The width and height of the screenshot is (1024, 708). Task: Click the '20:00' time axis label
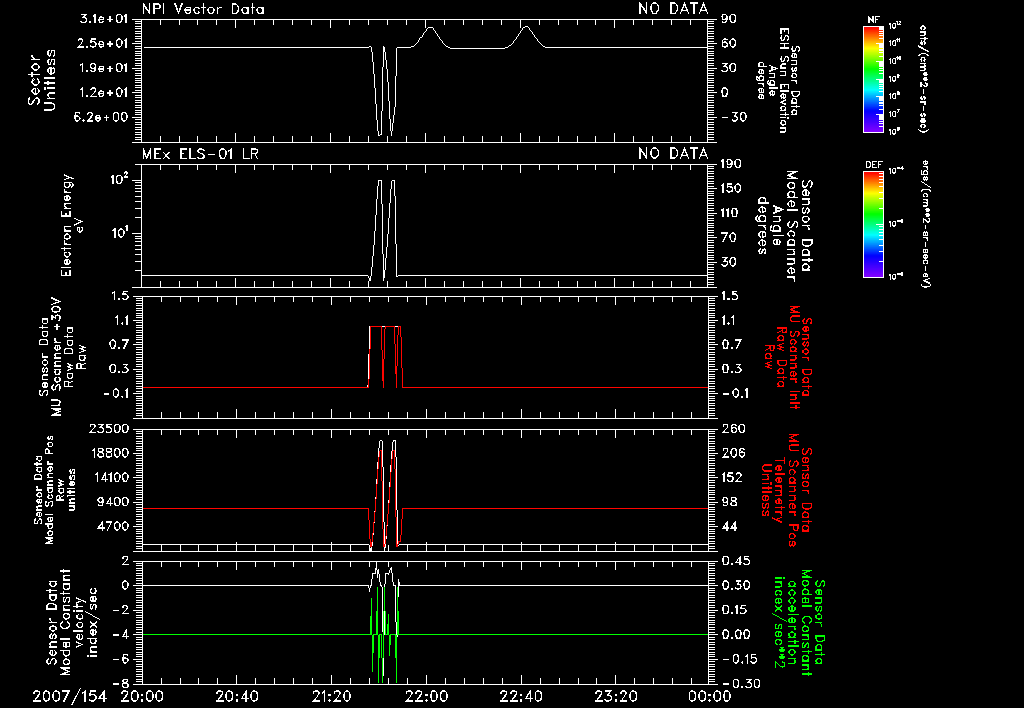point(143,697)
